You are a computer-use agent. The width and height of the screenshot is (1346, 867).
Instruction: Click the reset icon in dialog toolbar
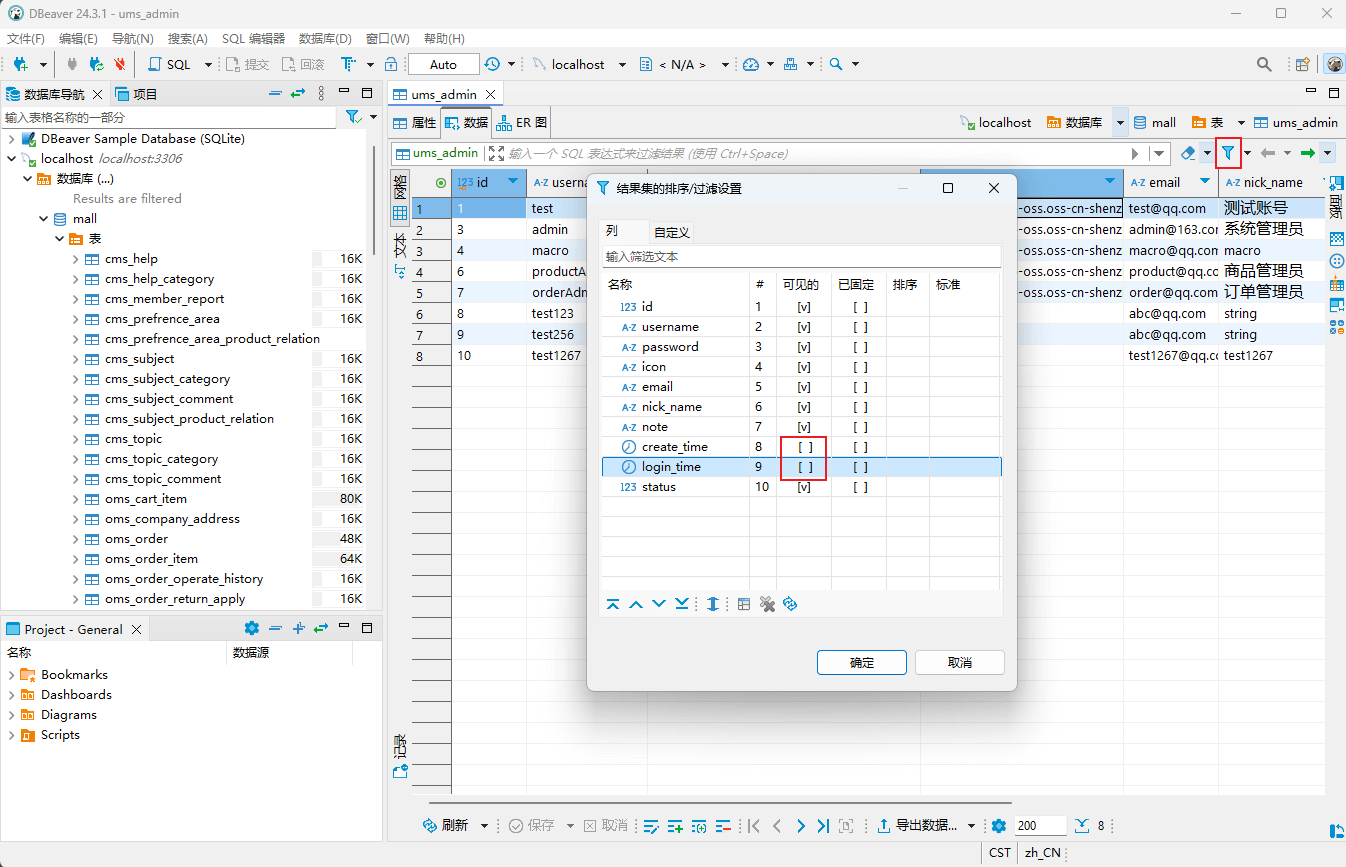[790, 604]
